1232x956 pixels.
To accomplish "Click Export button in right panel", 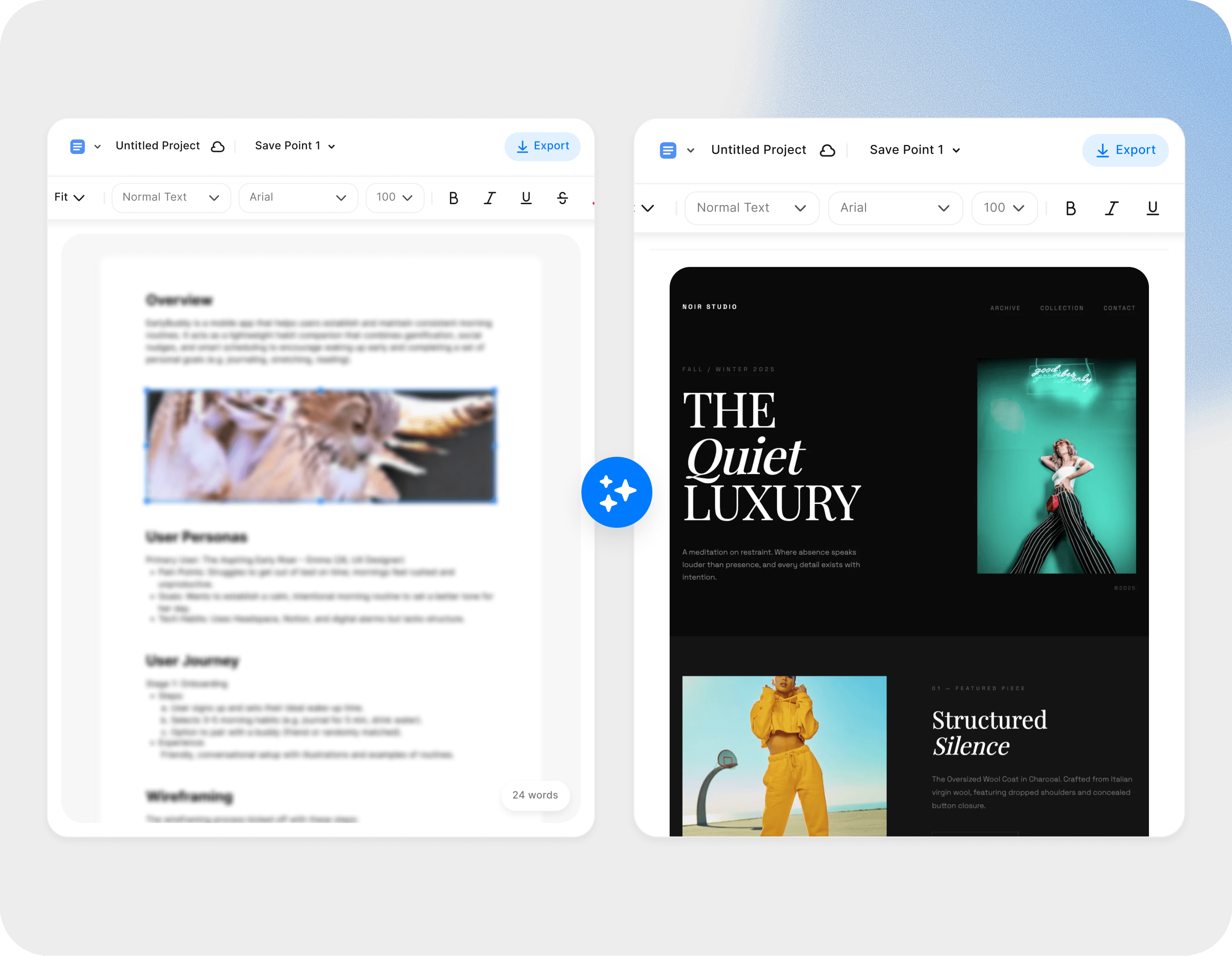I will pos(1125,150).
